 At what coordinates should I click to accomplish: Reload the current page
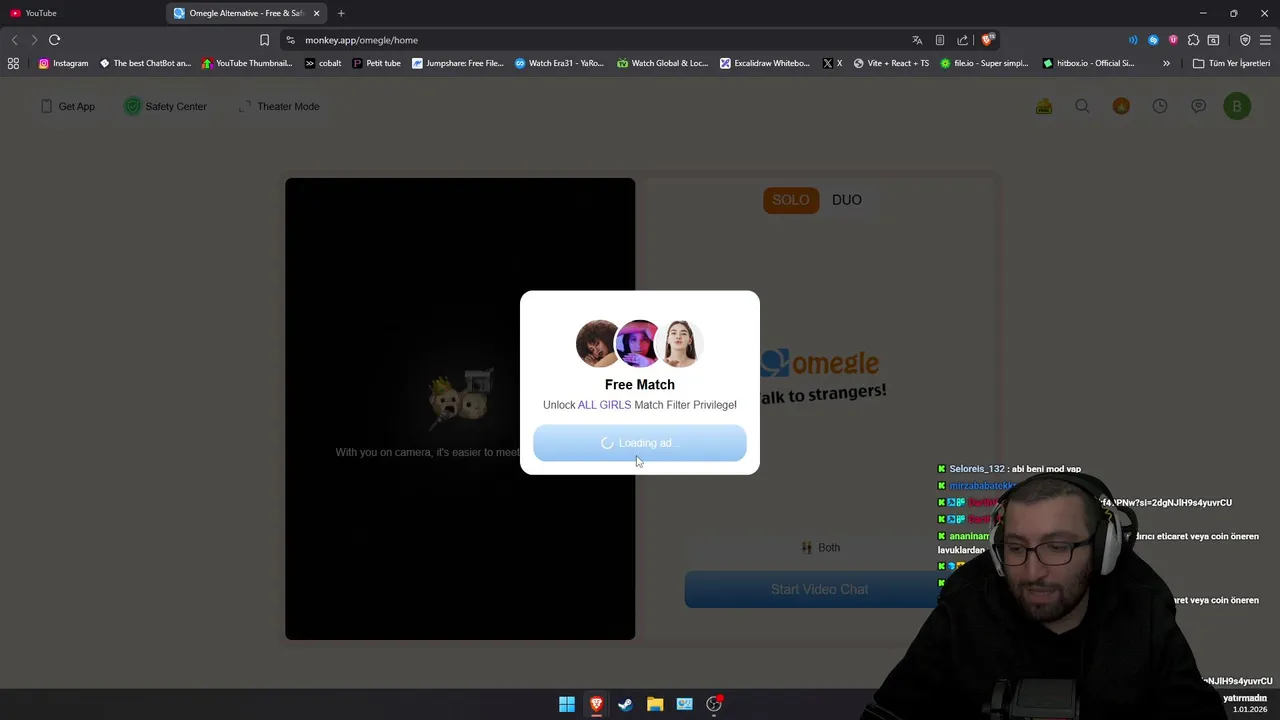55,40
